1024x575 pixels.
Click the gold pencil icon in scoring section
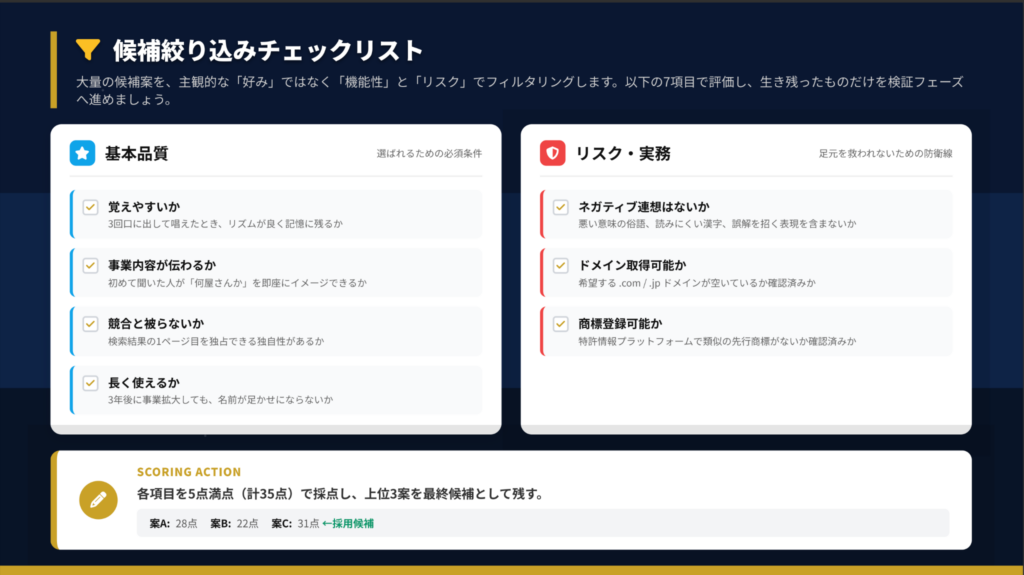(98, 499)
